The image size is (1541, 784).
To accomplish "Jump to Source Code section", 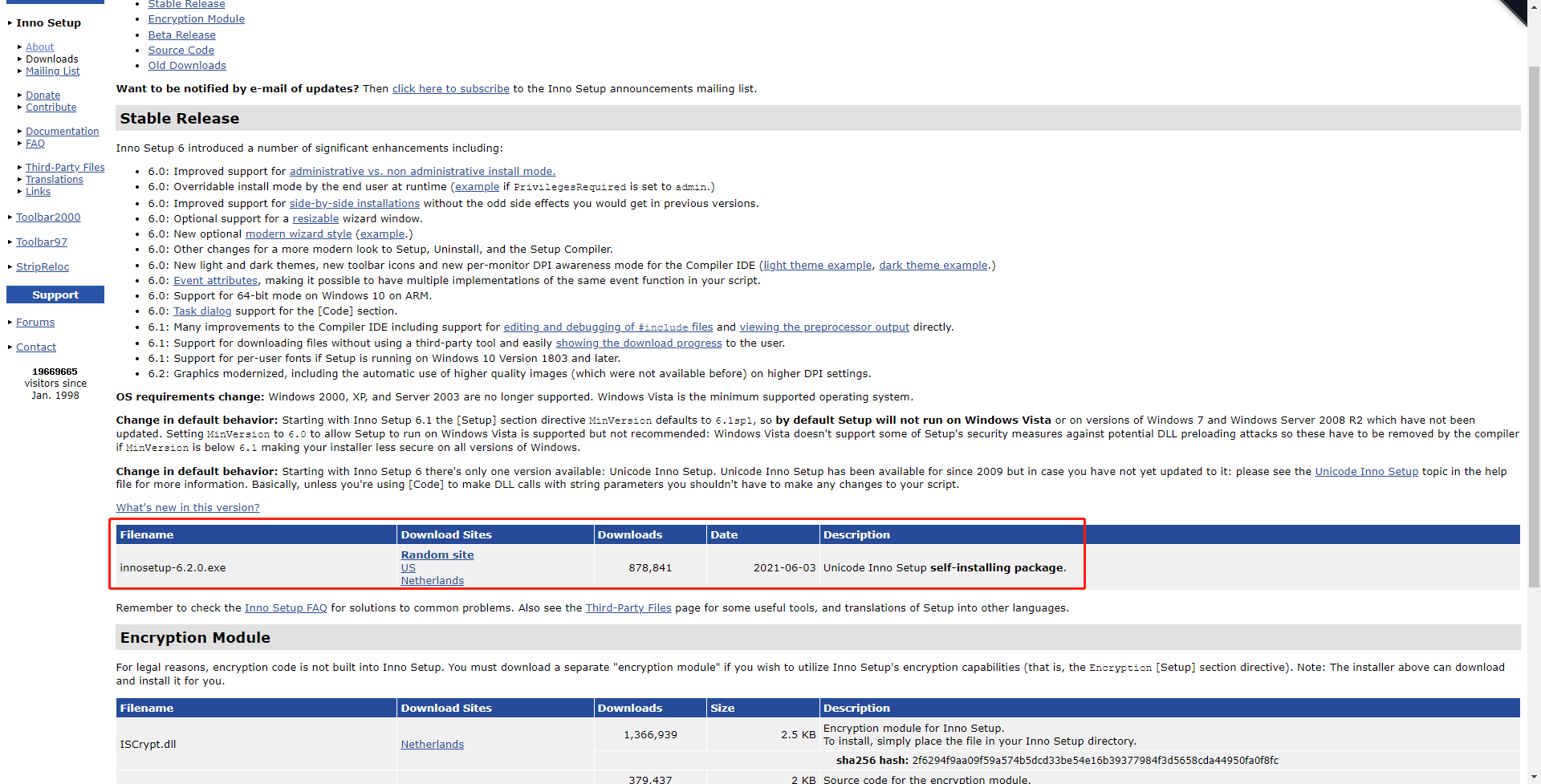I will 181,51.
